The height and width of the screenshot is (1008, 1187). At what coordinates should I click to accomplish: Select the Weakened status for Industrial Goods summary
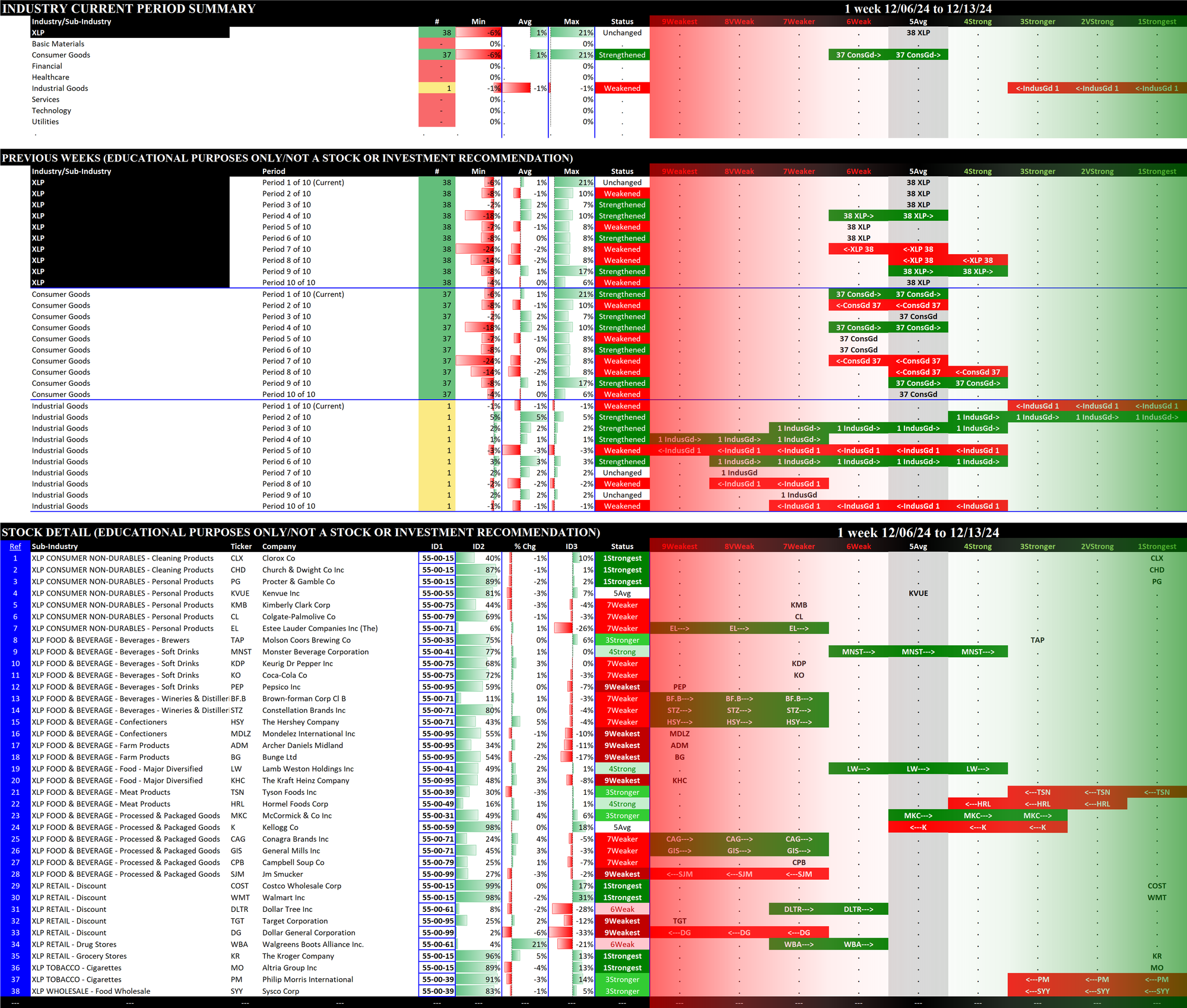tap(622, 88)
